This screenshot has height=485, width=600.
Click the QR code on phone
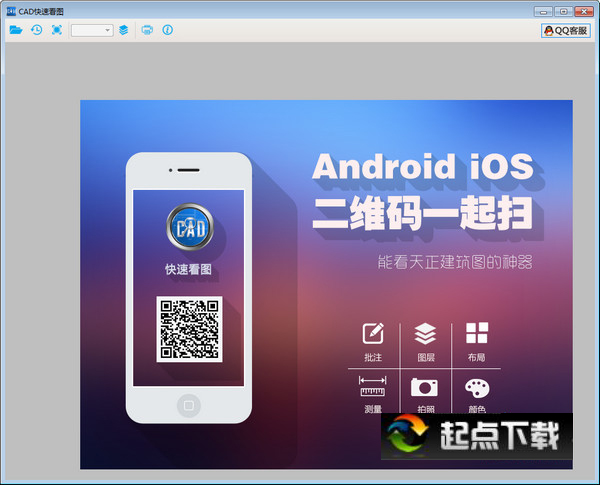pyautogui.click(x=189, y=329)
